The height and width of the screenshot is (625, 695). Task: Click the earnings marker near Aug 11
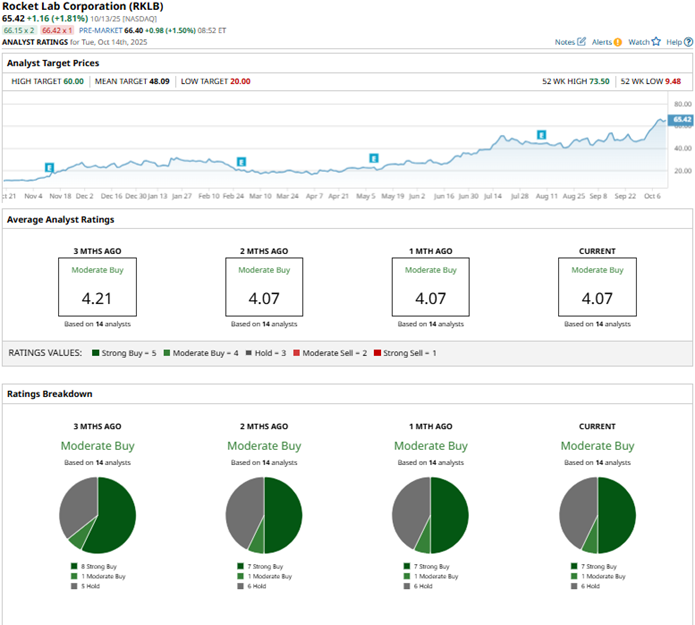(542, 135)
